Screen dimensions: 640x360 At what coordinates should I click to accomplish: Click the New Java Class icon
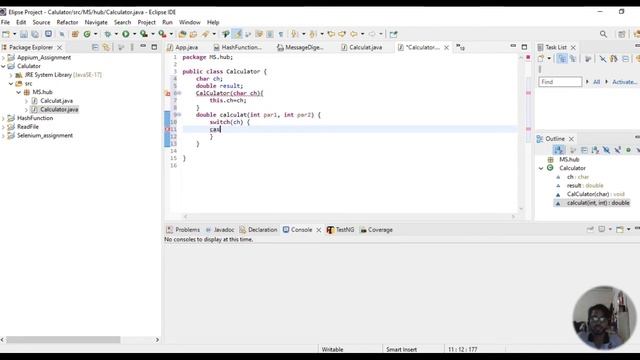point(87,34)
